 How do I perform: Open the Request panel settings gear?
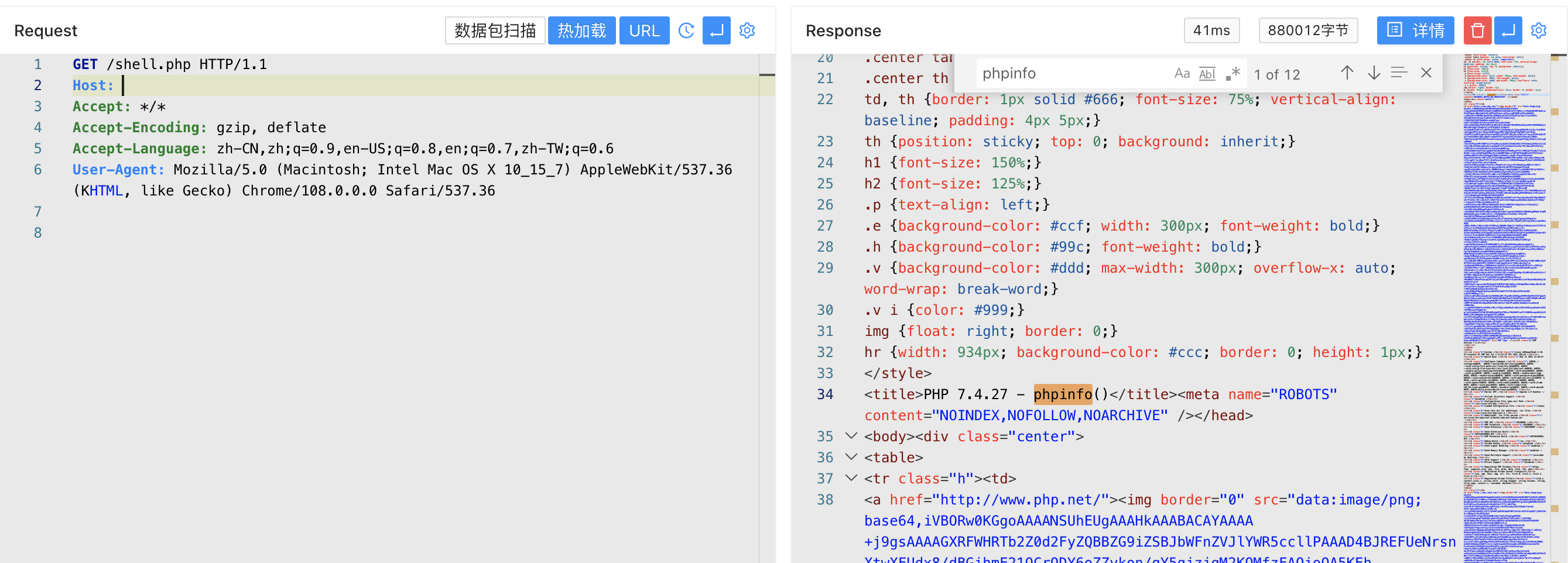click(747, 30)
